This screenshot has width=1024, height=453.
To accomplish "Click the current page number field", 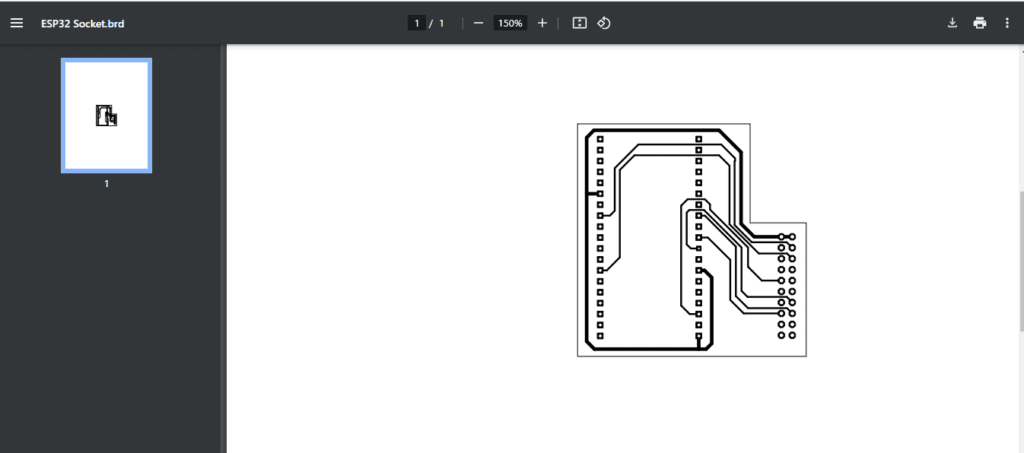I will pyautogui.click(x=416, y=23).
